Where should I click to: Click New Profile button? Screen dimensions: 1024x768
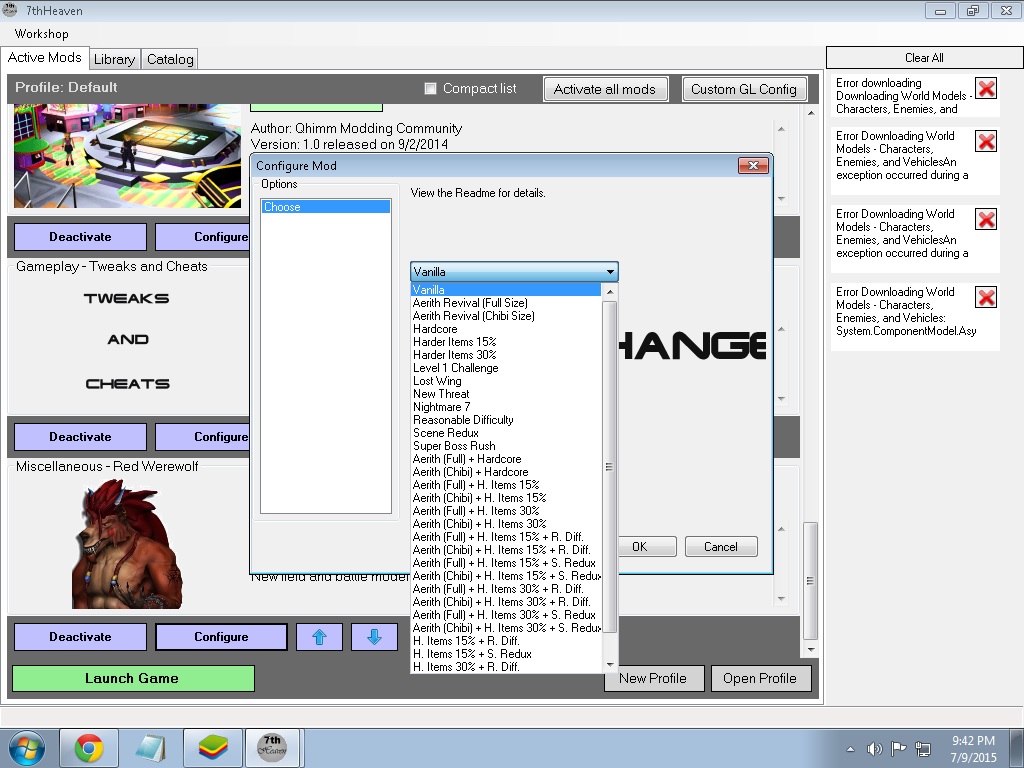click(x=652, y=679)
